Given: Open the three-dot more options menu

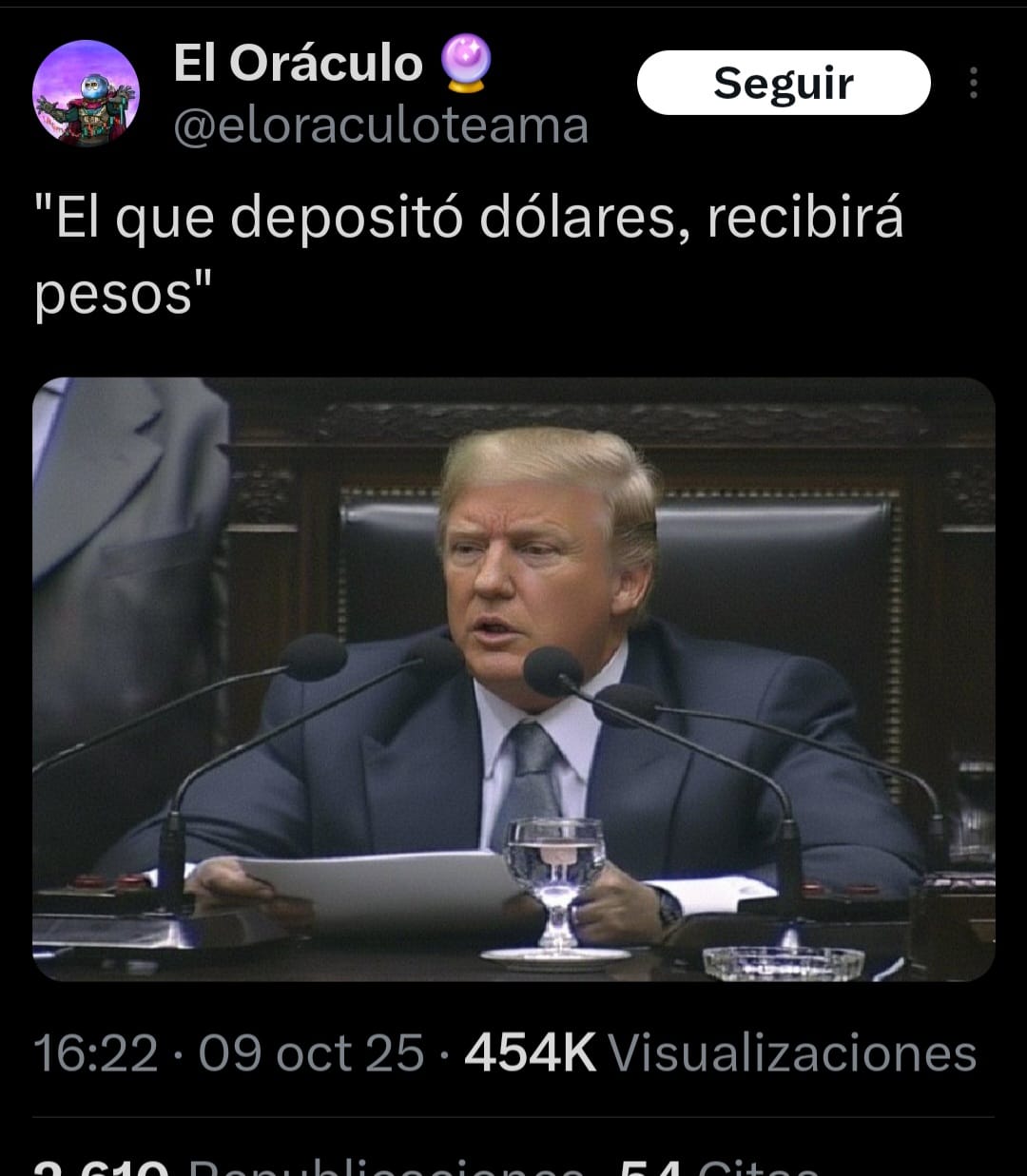Looking at the screenshot, I should pos(973,83).
